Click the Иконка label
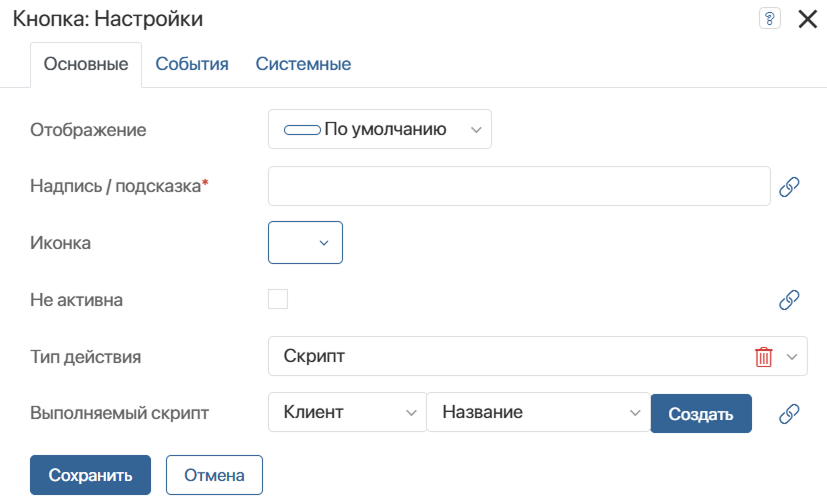 [60, 243]
